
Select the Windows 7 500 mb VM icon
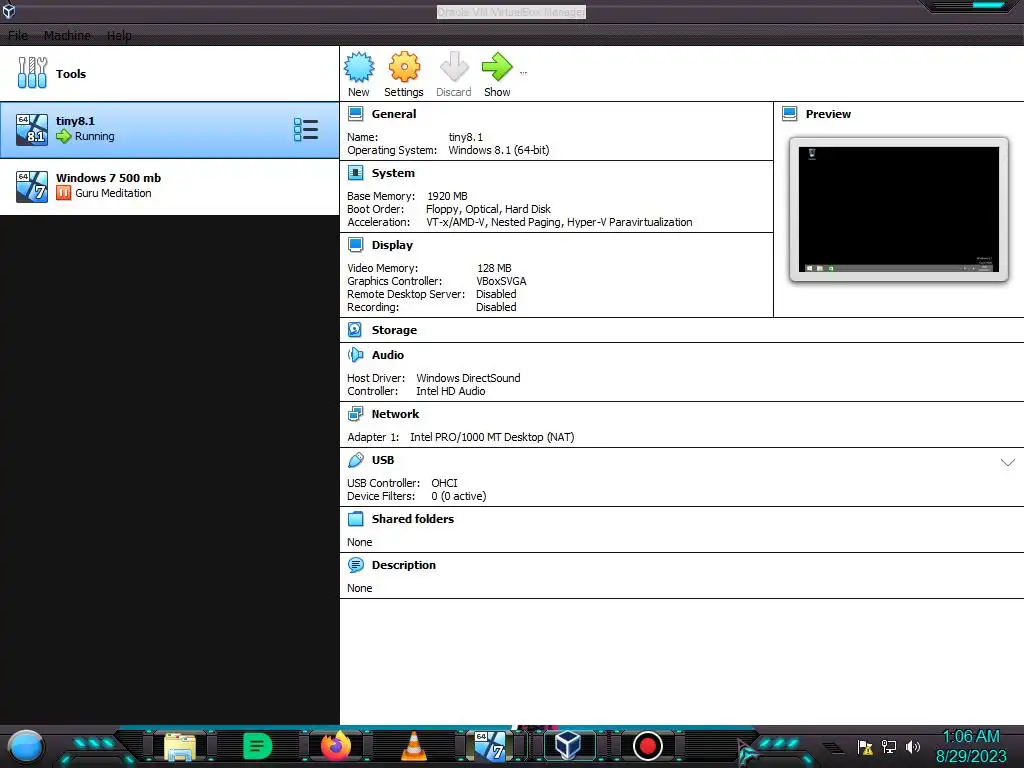tap(32, 187)
